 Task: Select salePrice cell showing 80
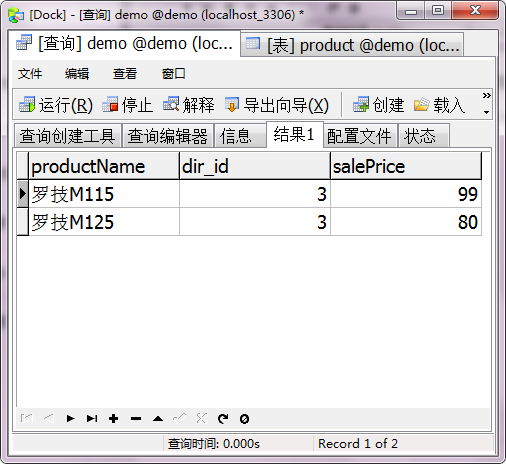[x=406, y=222]
